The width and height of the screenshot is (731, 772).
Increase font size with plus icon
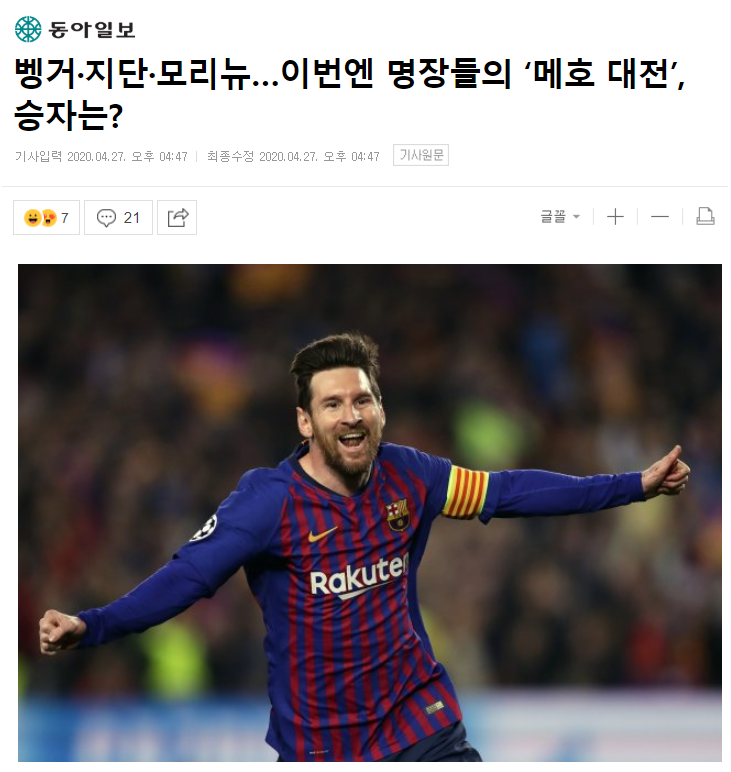[x=615, y=217]
